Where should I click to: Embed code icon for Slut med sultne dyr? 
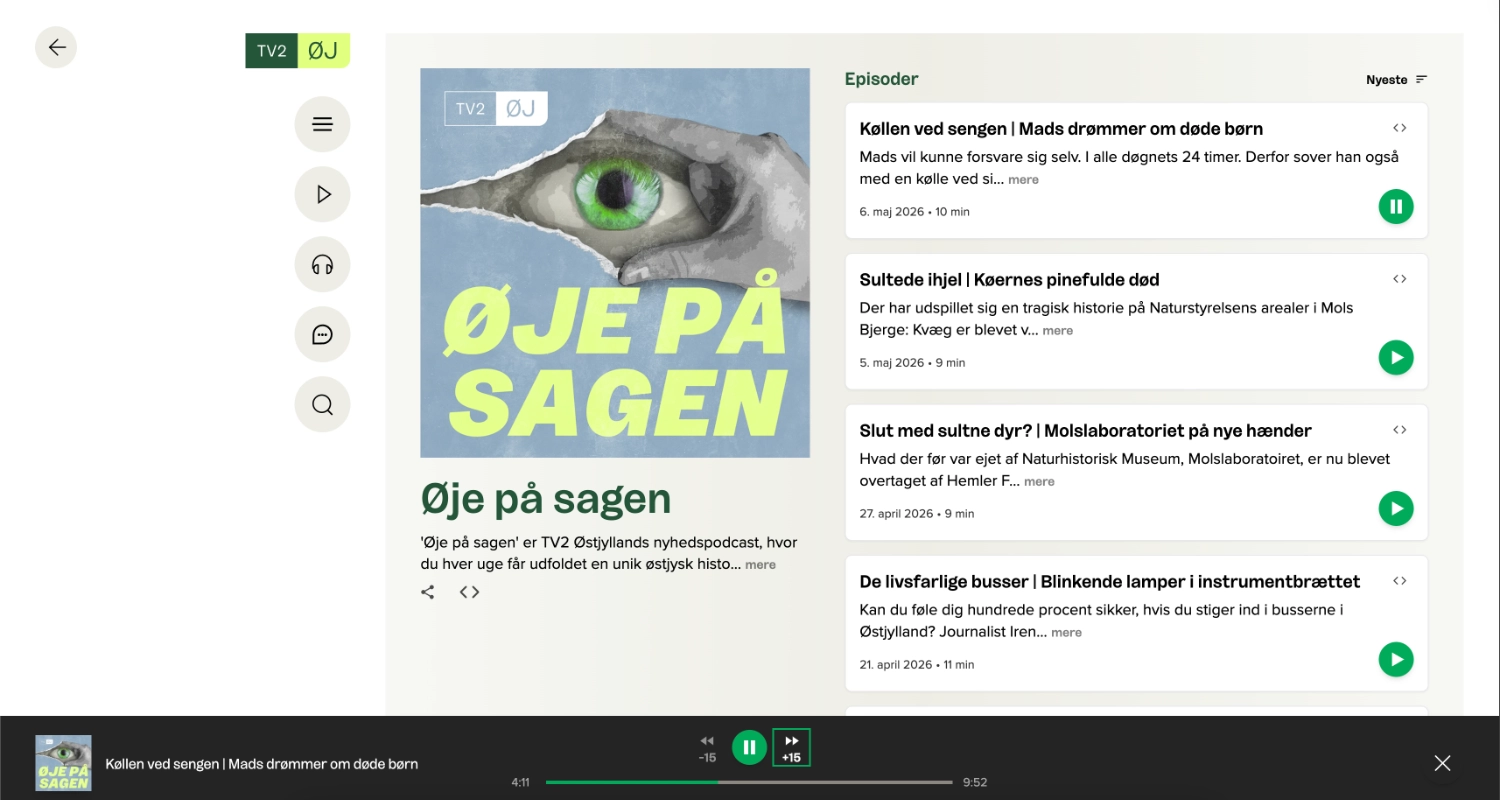[1400, 430]
